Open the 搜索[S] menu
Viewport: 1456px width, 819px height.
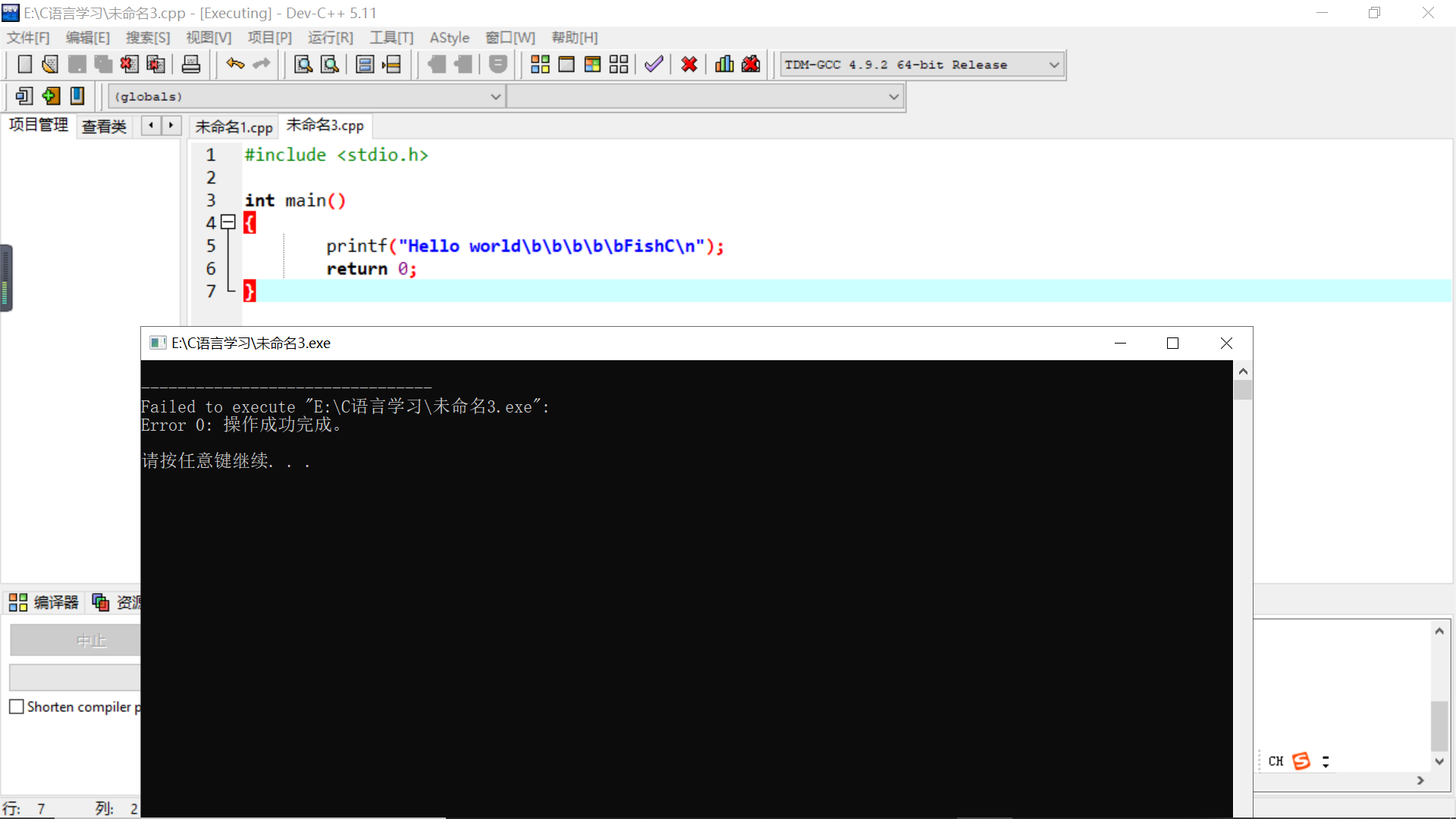(x=148, y=38)
